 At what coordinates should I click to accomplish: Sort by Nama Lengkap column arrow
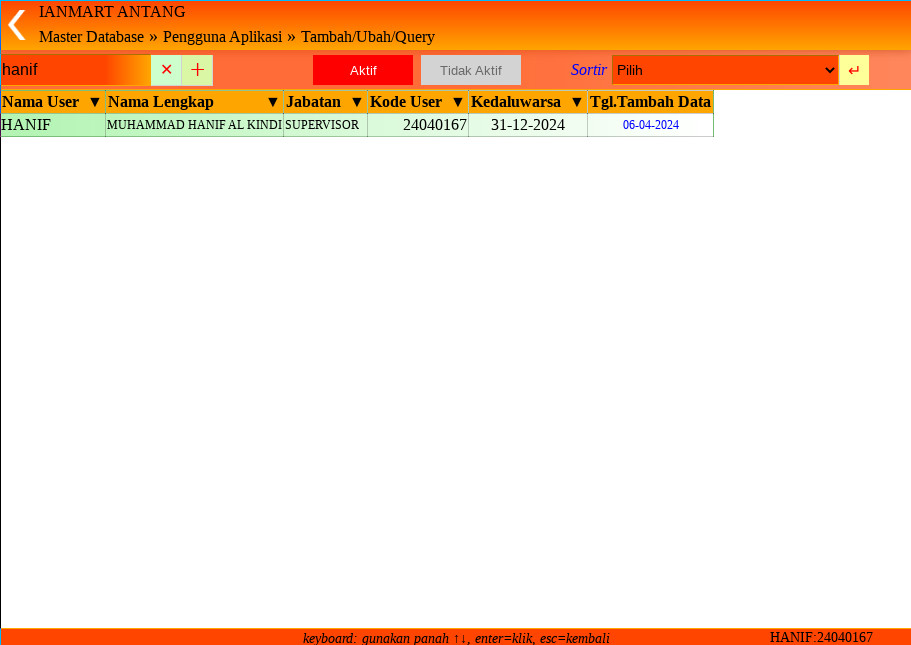point(272,102)
